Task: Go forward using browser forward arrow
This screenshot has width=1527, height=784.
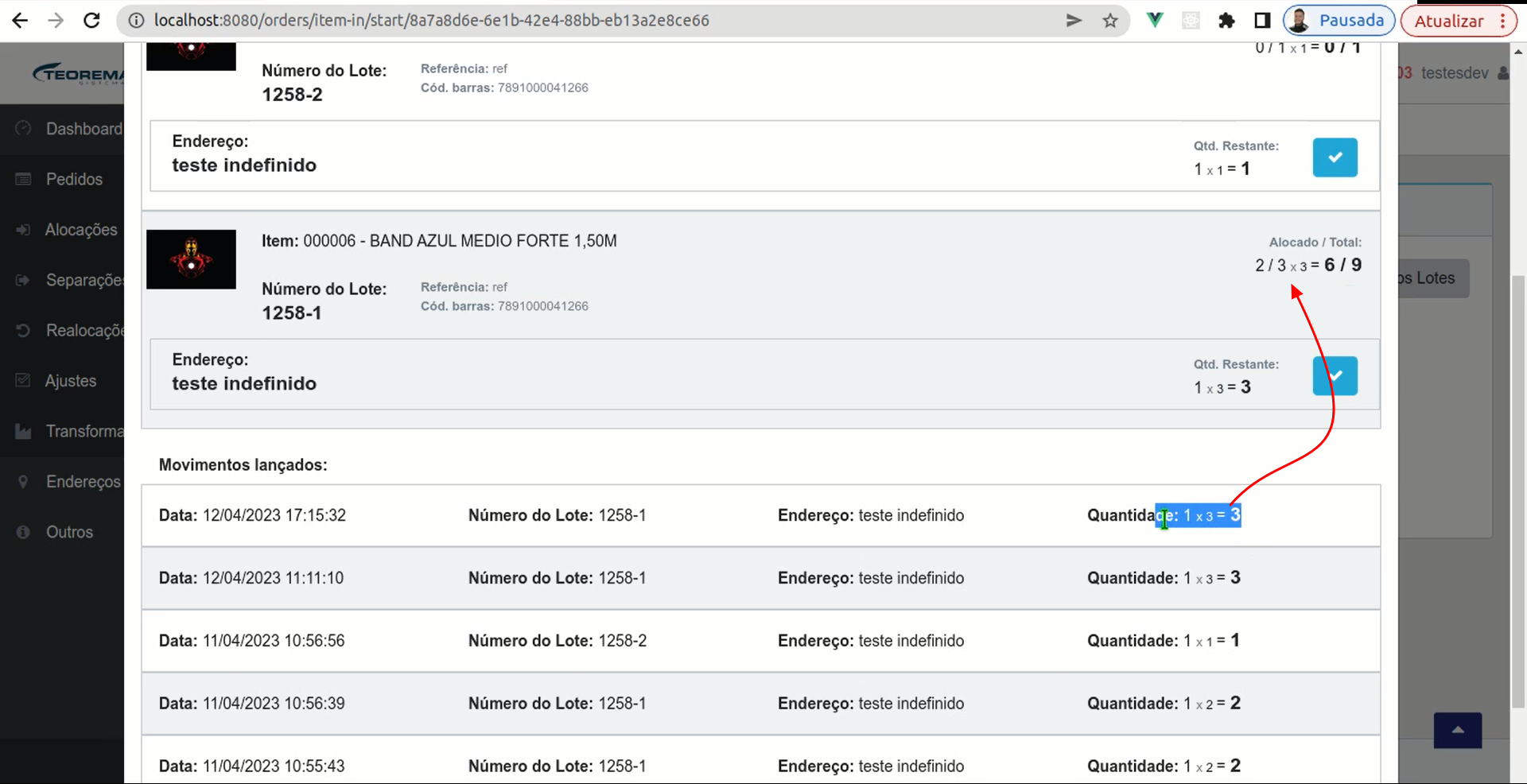Action: click(x=56, y=21)
